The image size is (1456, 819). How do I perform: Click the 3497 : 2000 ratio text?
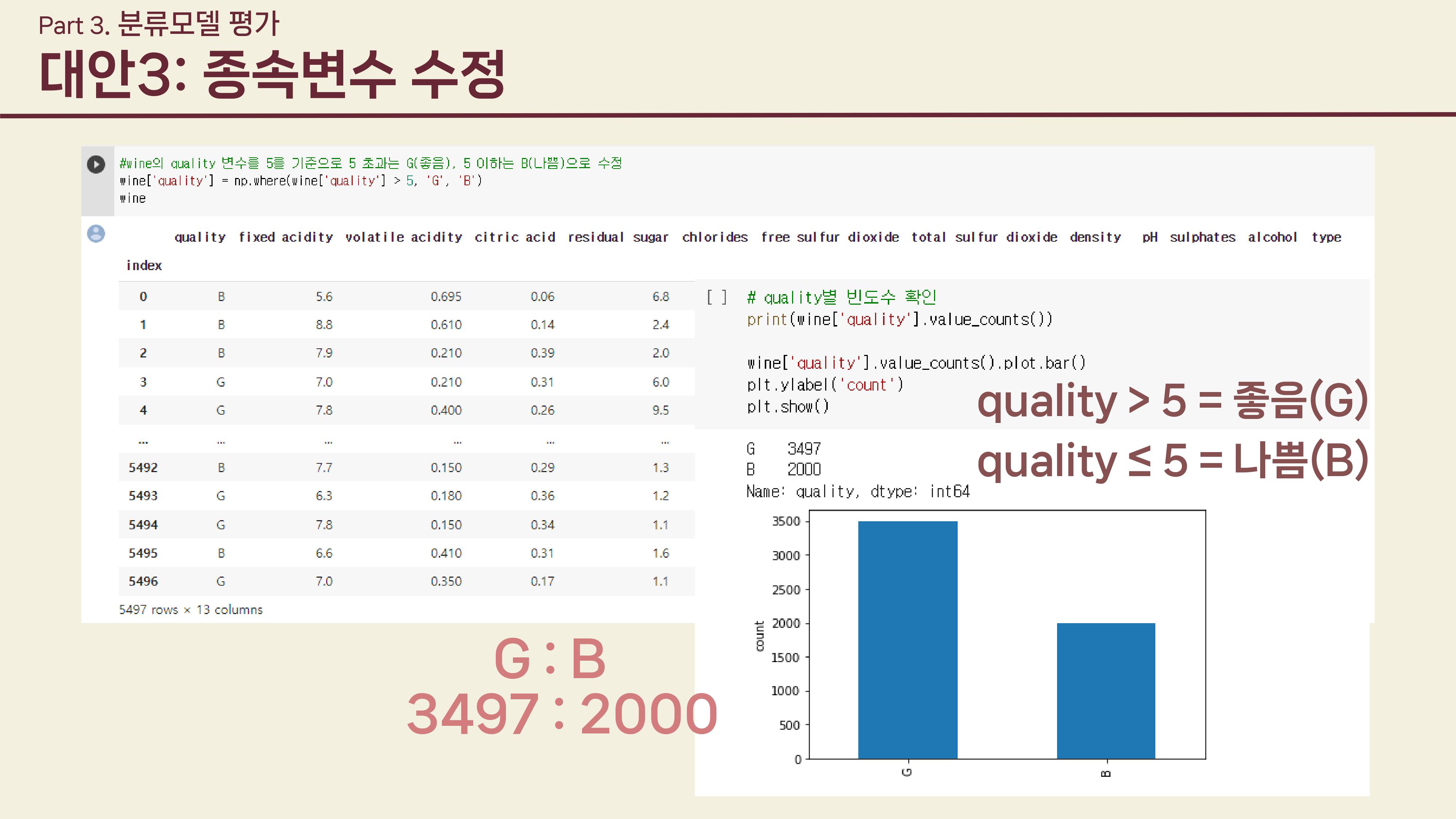click(562, 714)
